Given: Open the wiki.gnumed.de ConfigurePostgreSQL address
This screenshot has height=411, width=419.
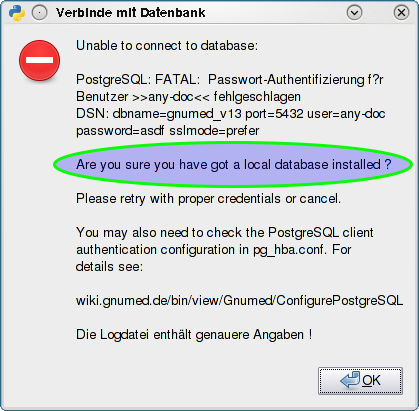Looking at the screenshot, I should coord(239,301).
